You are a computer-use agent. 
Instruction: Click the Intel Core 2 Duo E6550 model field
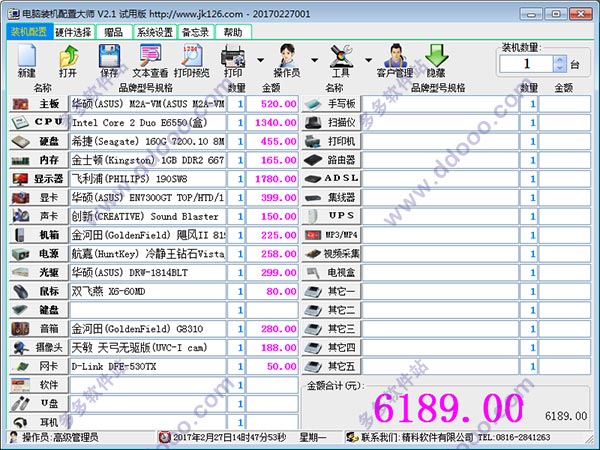click(x=148, y=122)
